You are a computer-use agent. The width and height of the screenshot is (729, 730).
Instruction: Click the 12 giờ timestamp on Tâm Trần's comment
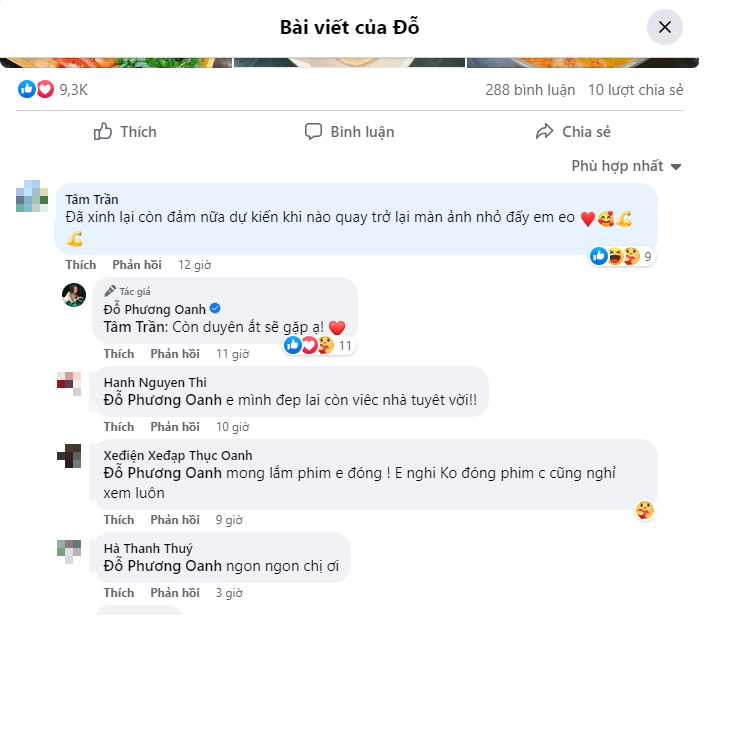pyautogui.click(x=195, y=265)
